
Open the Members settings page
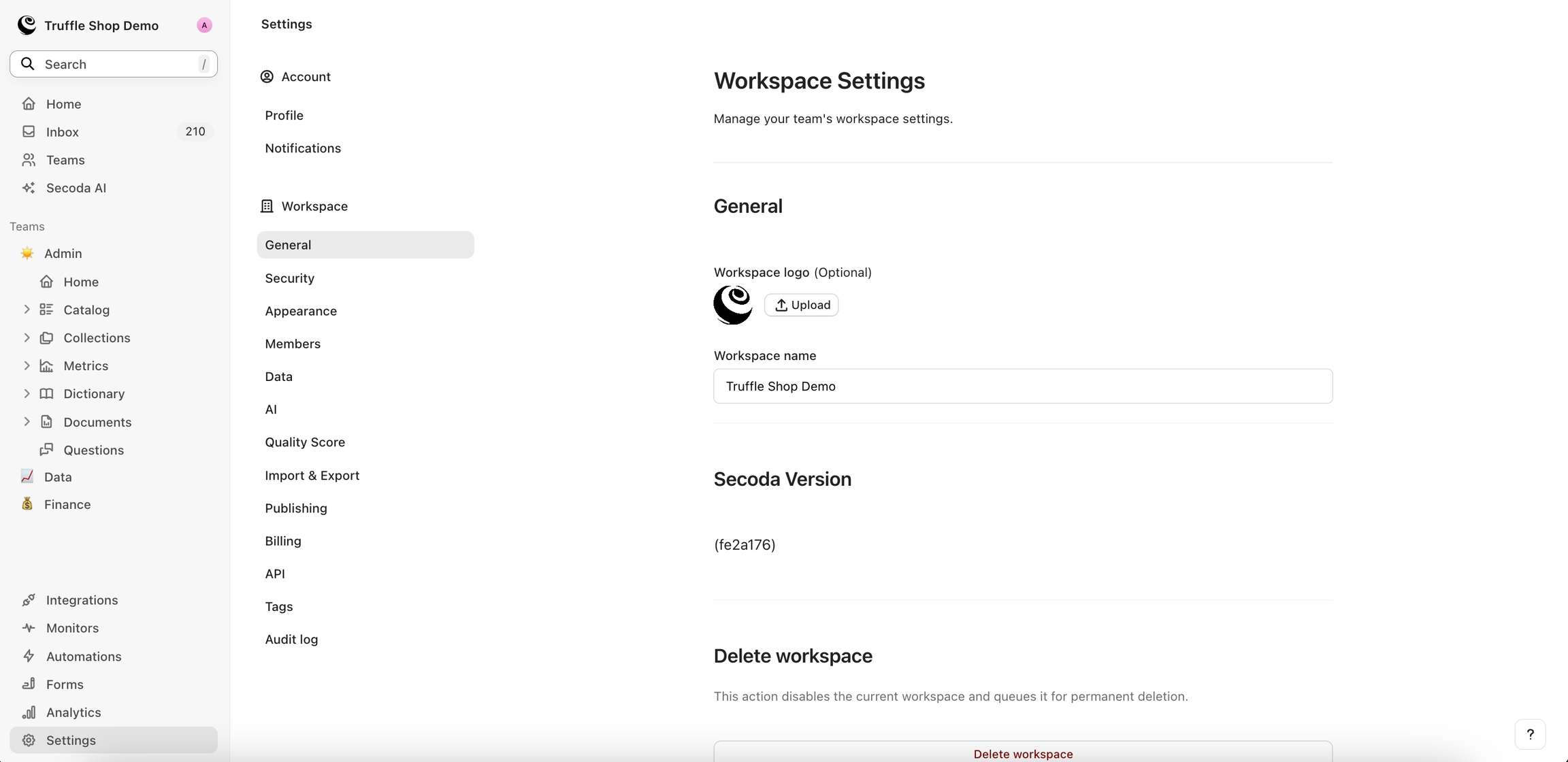[365, 344]
